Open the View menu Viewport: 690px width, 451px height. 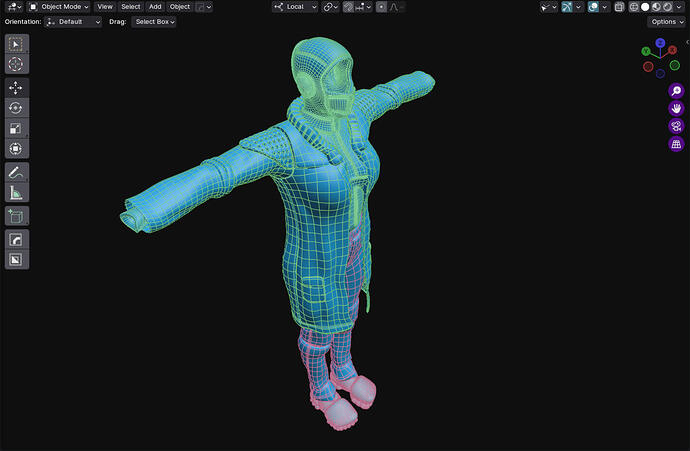[x=105, y=6]
